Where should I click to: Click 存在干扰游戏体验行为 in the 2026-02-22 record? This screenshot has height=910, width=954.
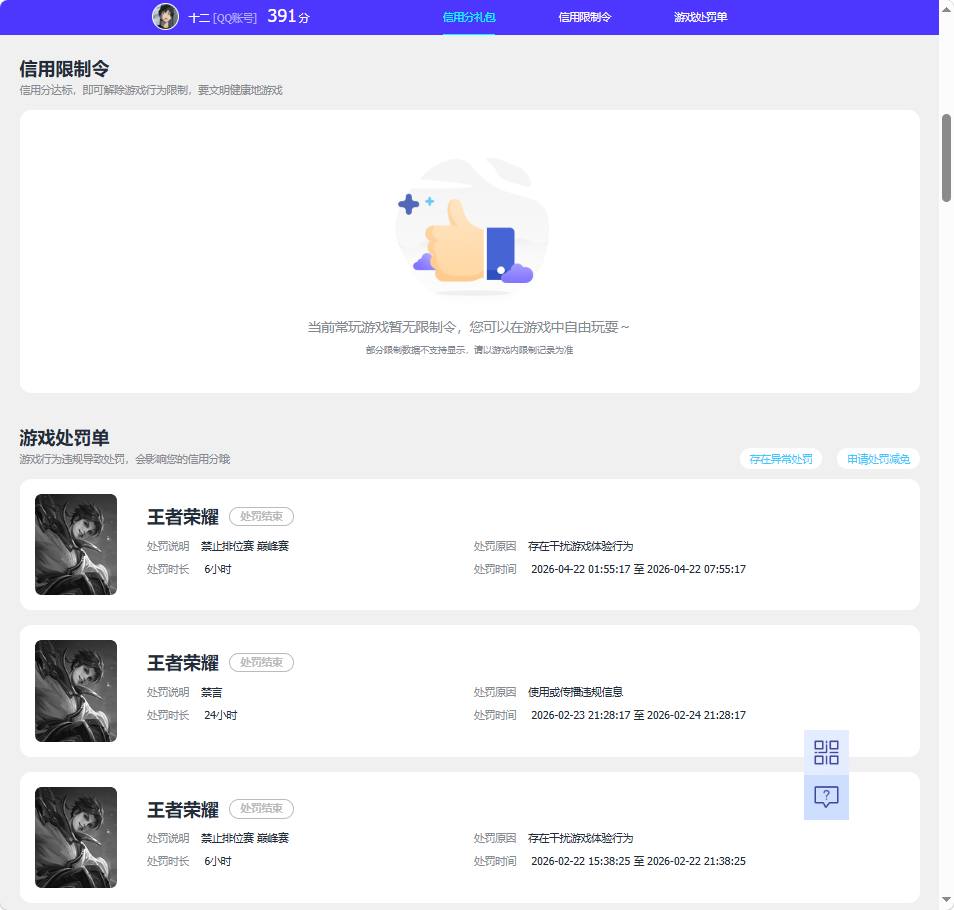580,838
